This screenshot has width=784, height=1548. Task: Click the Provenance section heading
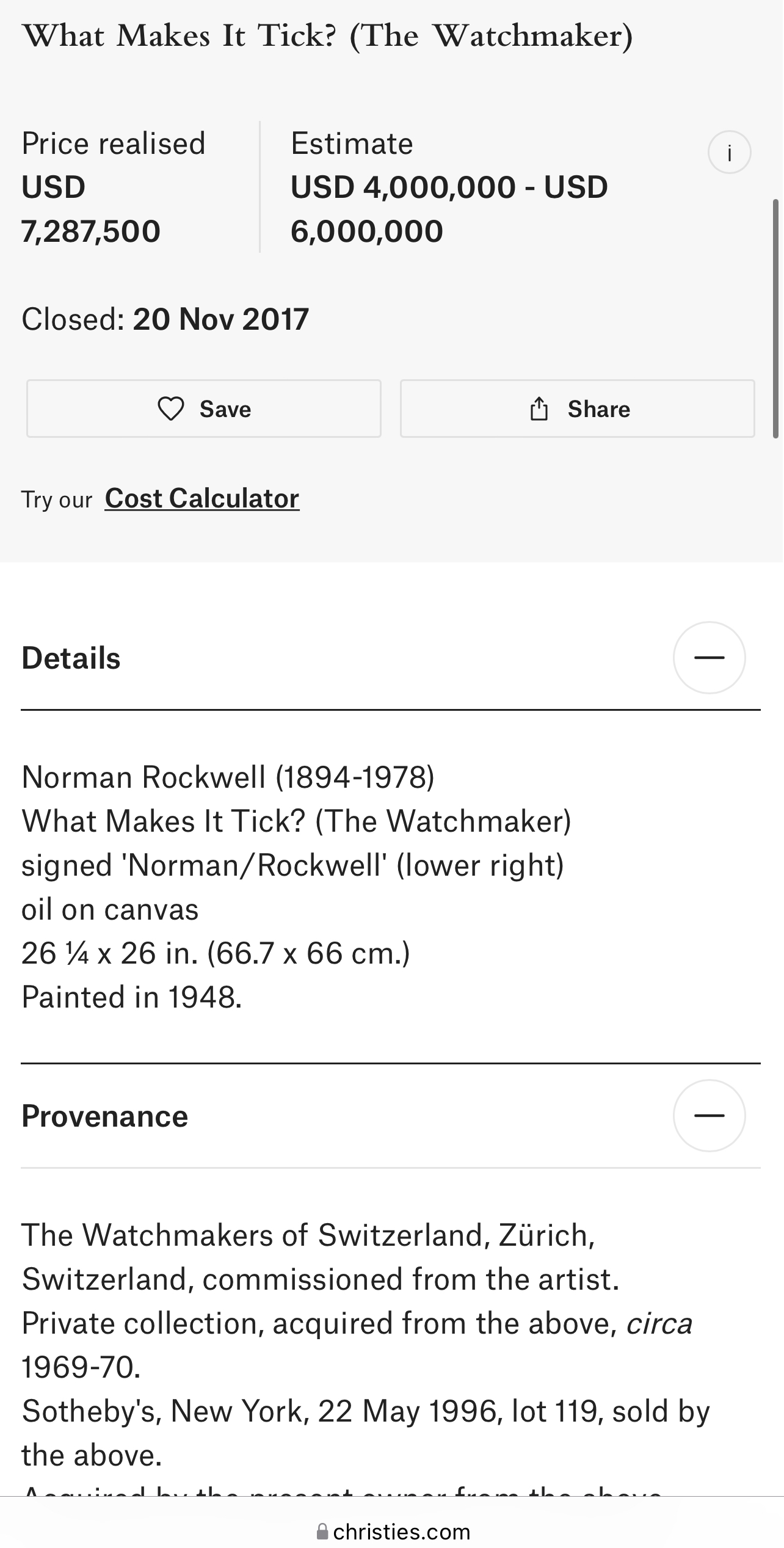105,1116
